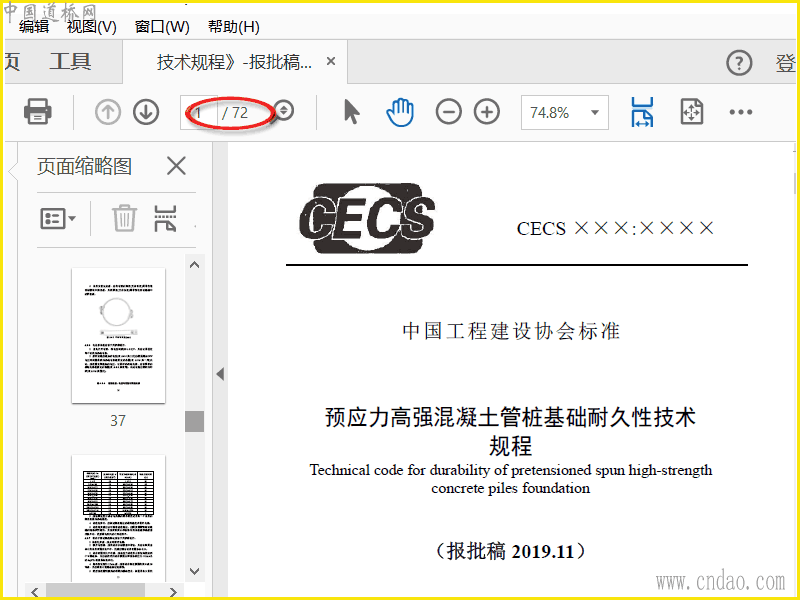Click thumbnail panel scroll up arrow
The width and height of the screenshot is (800, 600).
point(194,265)
